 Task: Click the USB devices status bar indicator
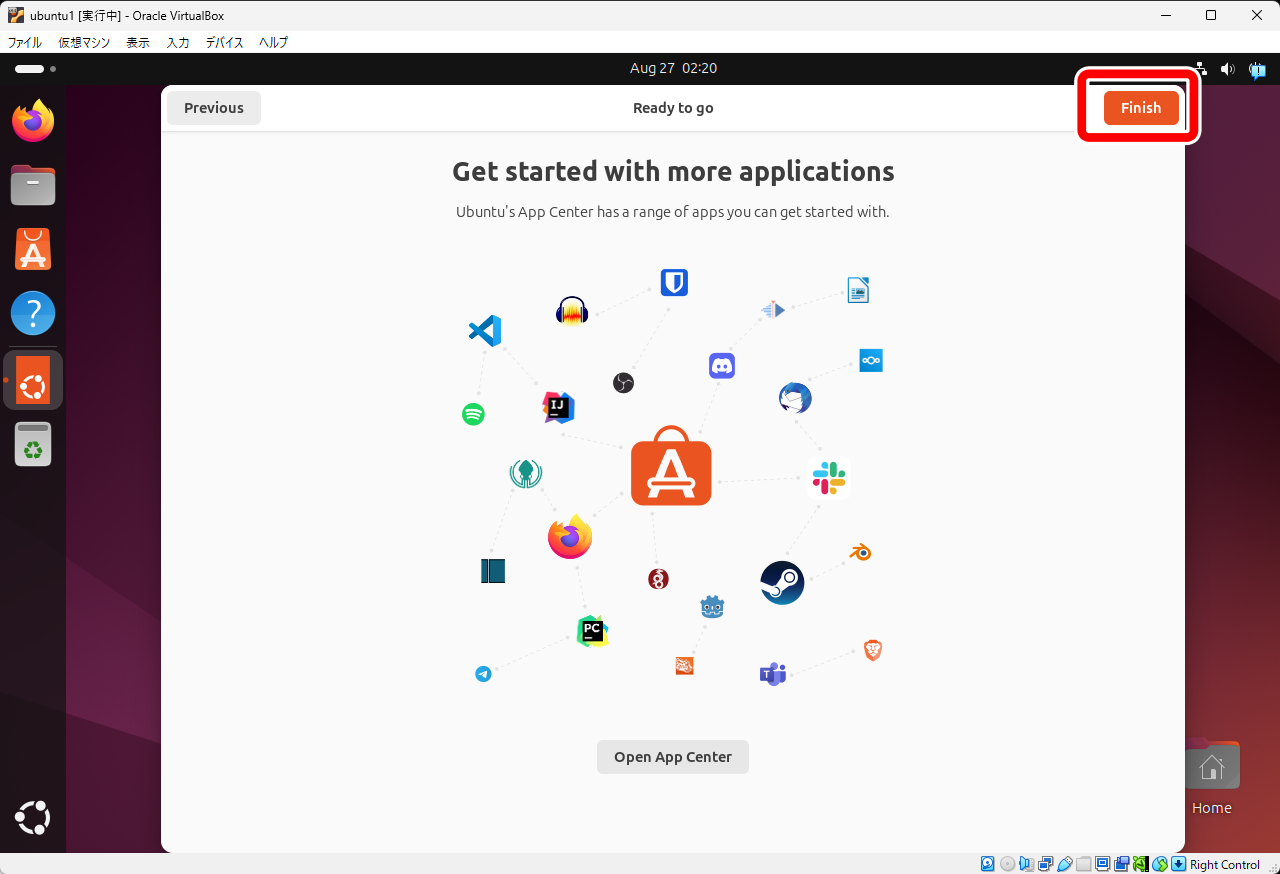1064,864
